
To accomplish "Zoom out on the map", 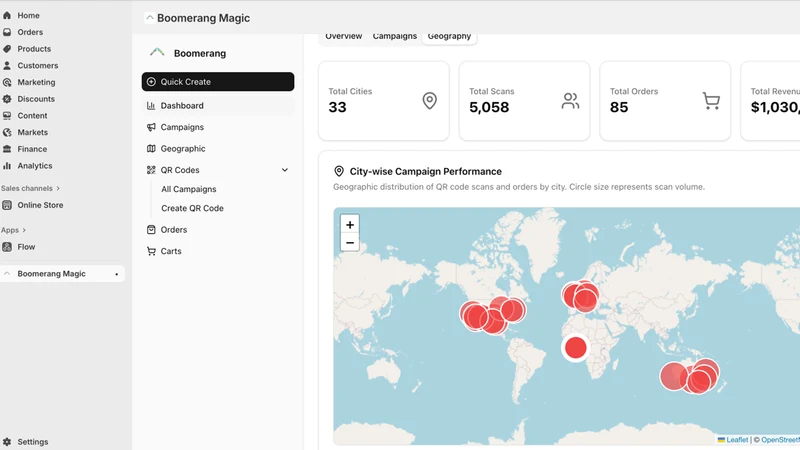I will click(x=350, y=242).
